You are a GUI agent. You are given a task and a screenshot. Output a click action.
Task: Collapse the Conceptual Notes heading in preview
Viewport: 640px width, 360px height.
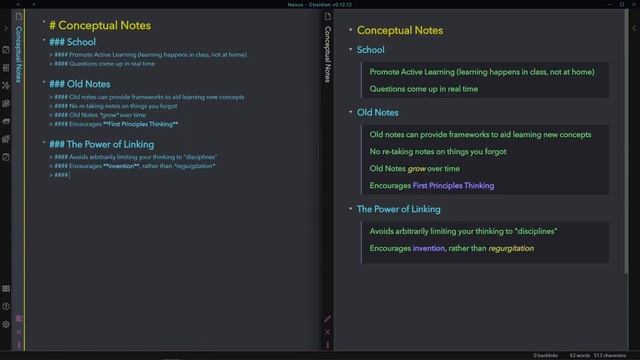tap(350, 30)
